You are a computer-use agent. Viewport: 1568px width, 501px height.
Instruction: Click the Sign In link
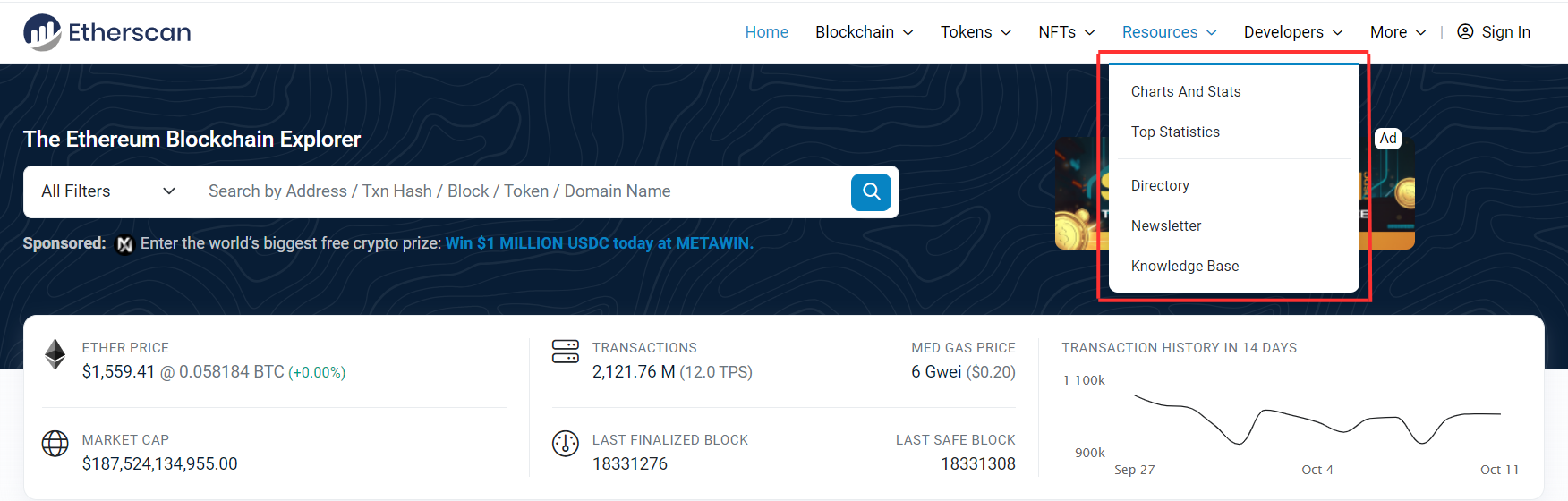[1505, 32]
